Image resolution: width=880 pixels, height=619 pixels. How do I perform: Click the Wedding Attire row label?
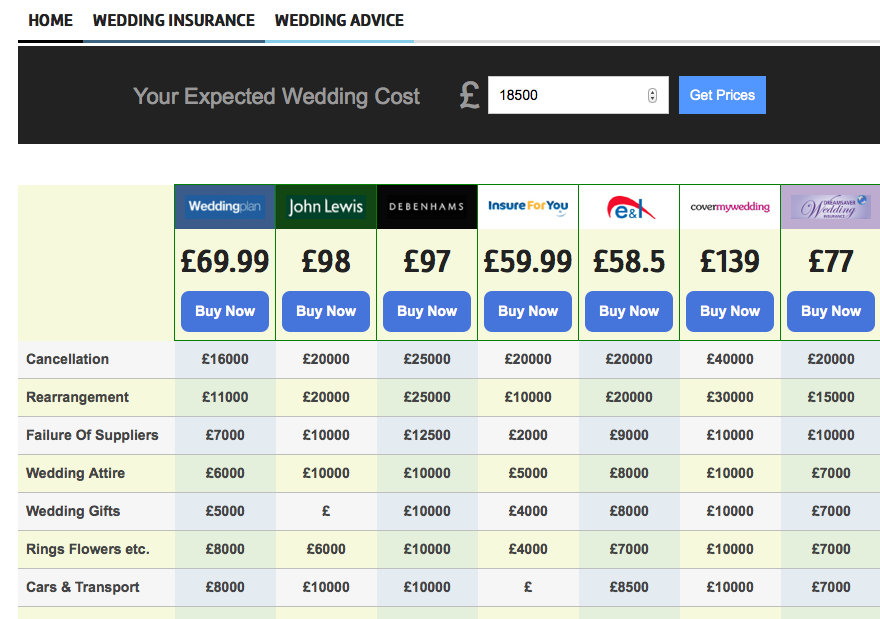coord(75,473)
